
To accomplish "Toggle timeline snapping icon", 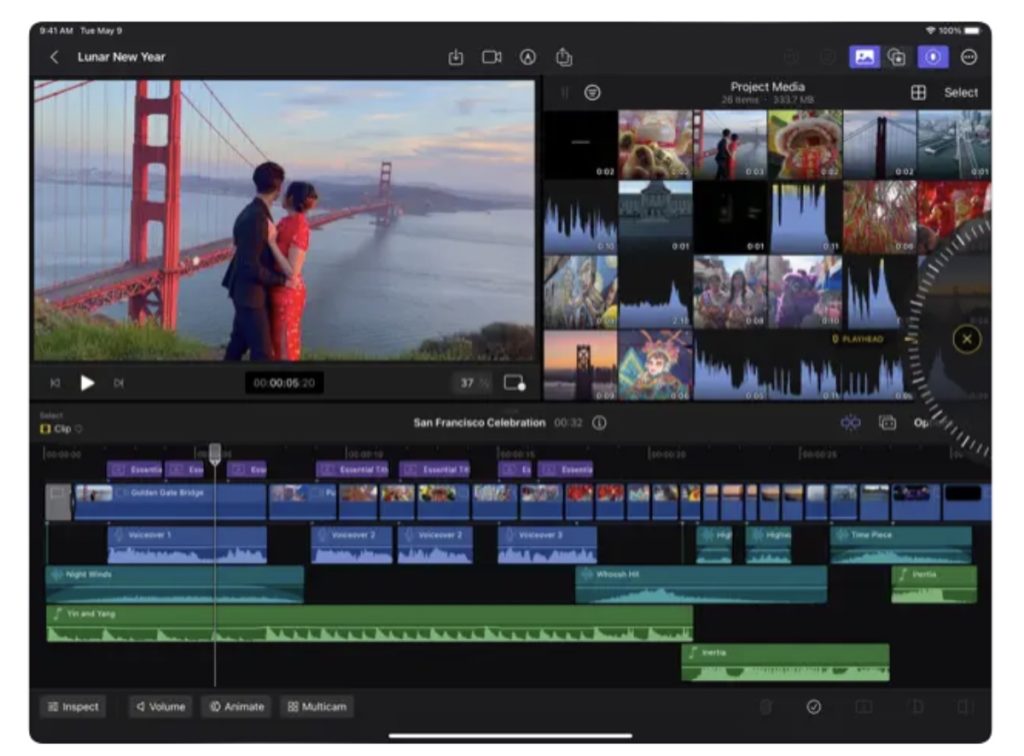I will pos(850,423).
